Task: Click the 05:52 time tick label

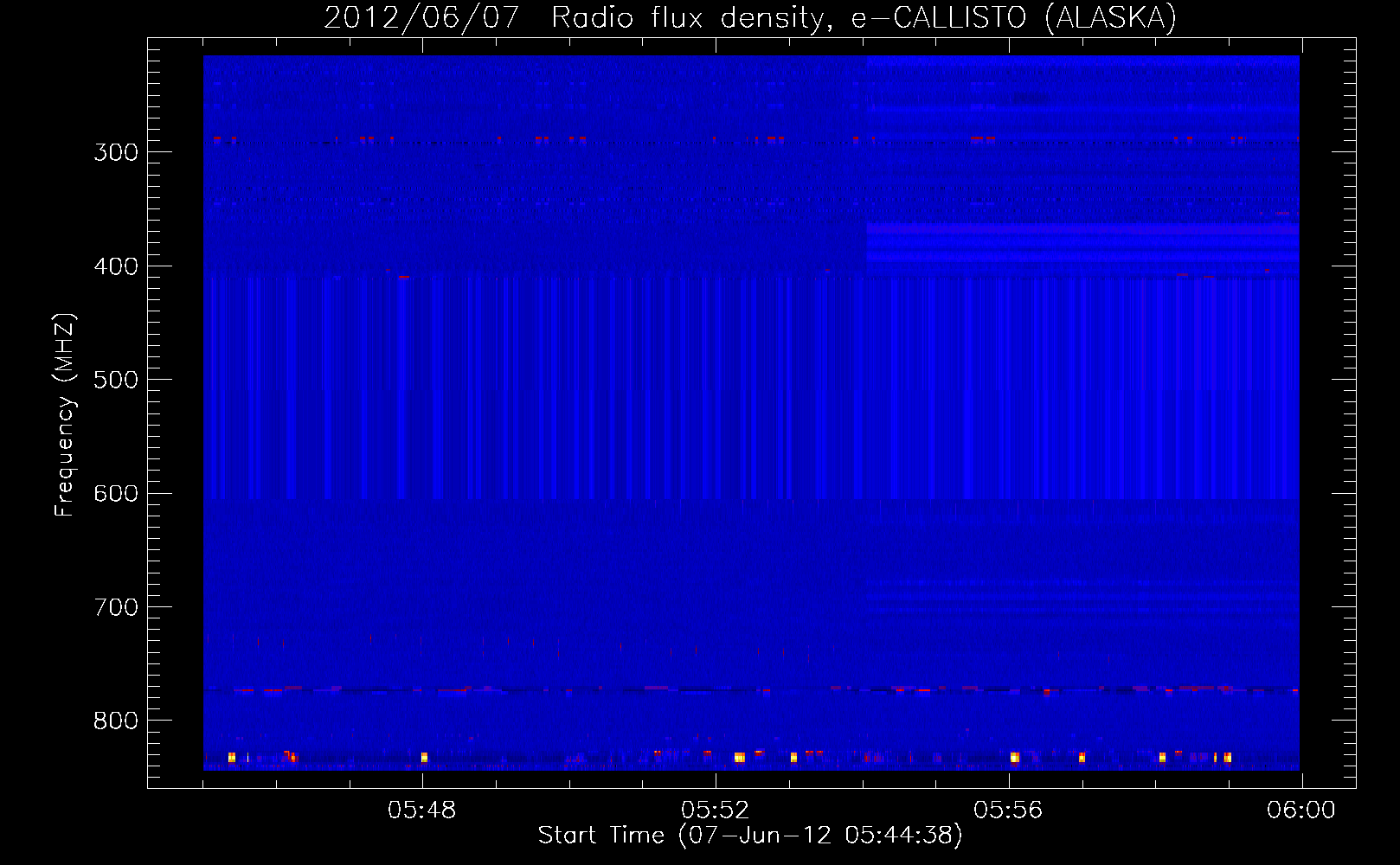Action: (x=716, y=811)
